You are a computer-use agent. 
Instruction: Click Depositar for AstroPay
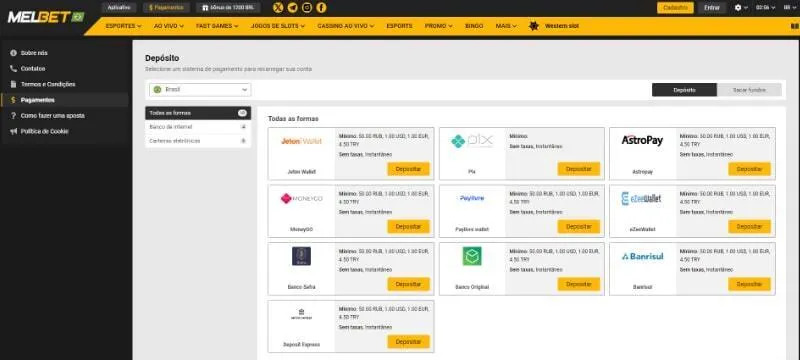click(749, 169)
